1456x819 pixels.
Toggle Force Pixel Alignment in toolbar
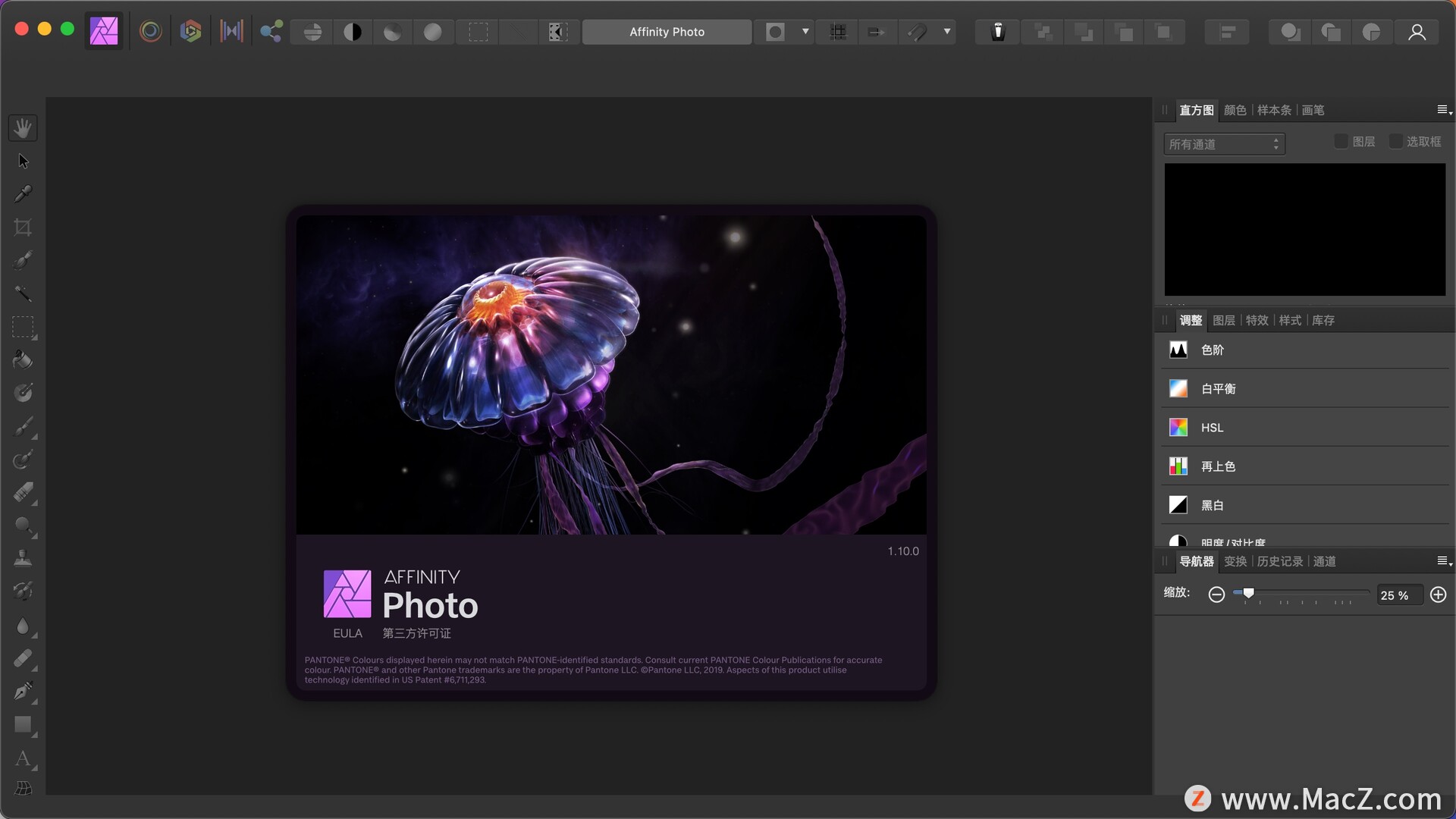(877, 32)
